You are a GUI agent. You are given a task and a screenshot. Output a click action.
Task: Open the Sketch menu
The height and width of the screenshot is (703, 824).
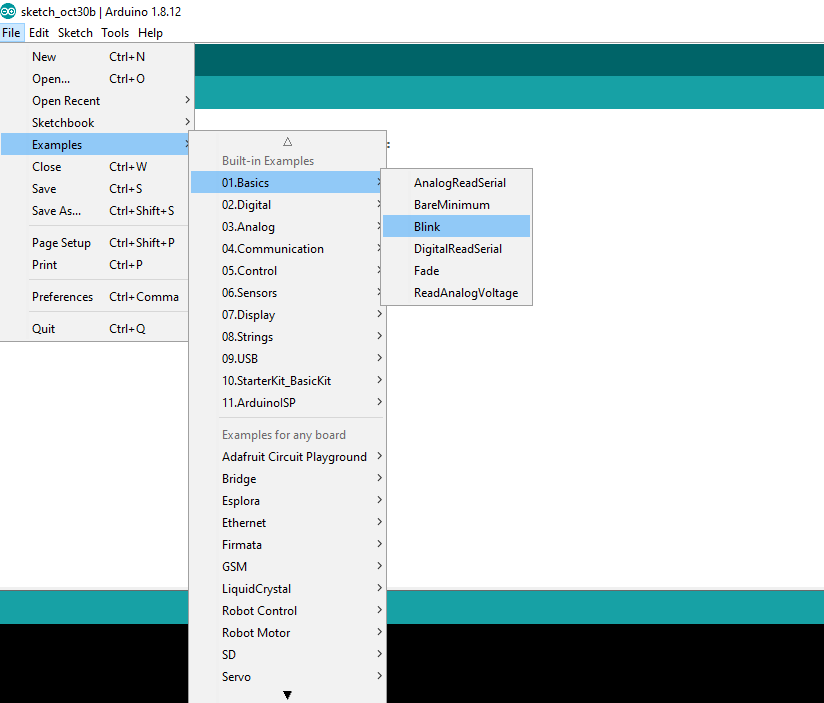point(75,33)
